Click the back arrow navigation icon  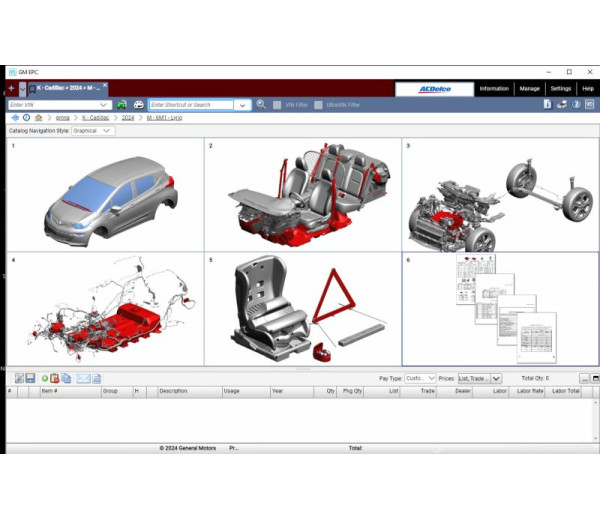(x=14, y=117)
